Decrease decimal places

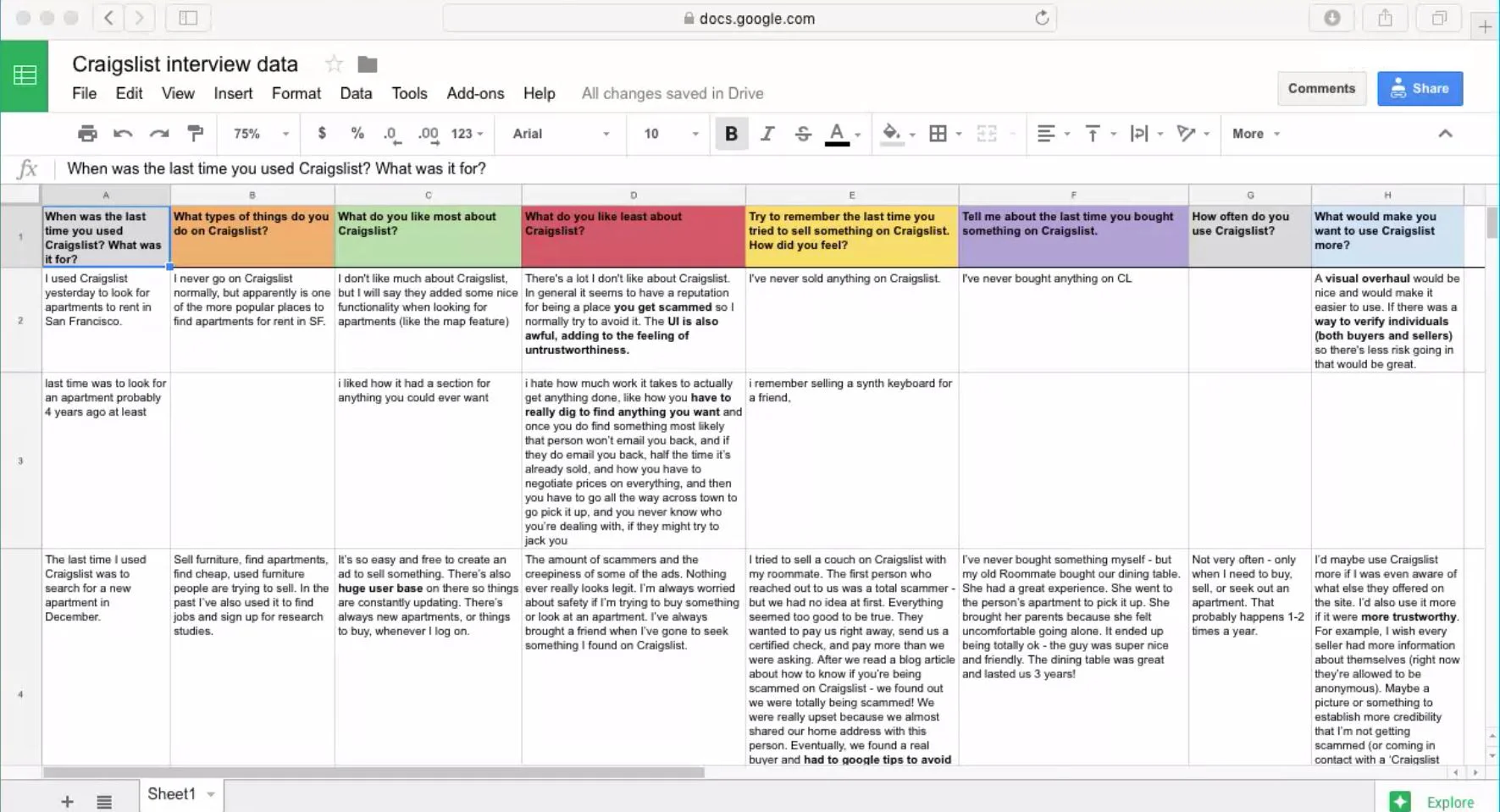click(x=390, y=134)
